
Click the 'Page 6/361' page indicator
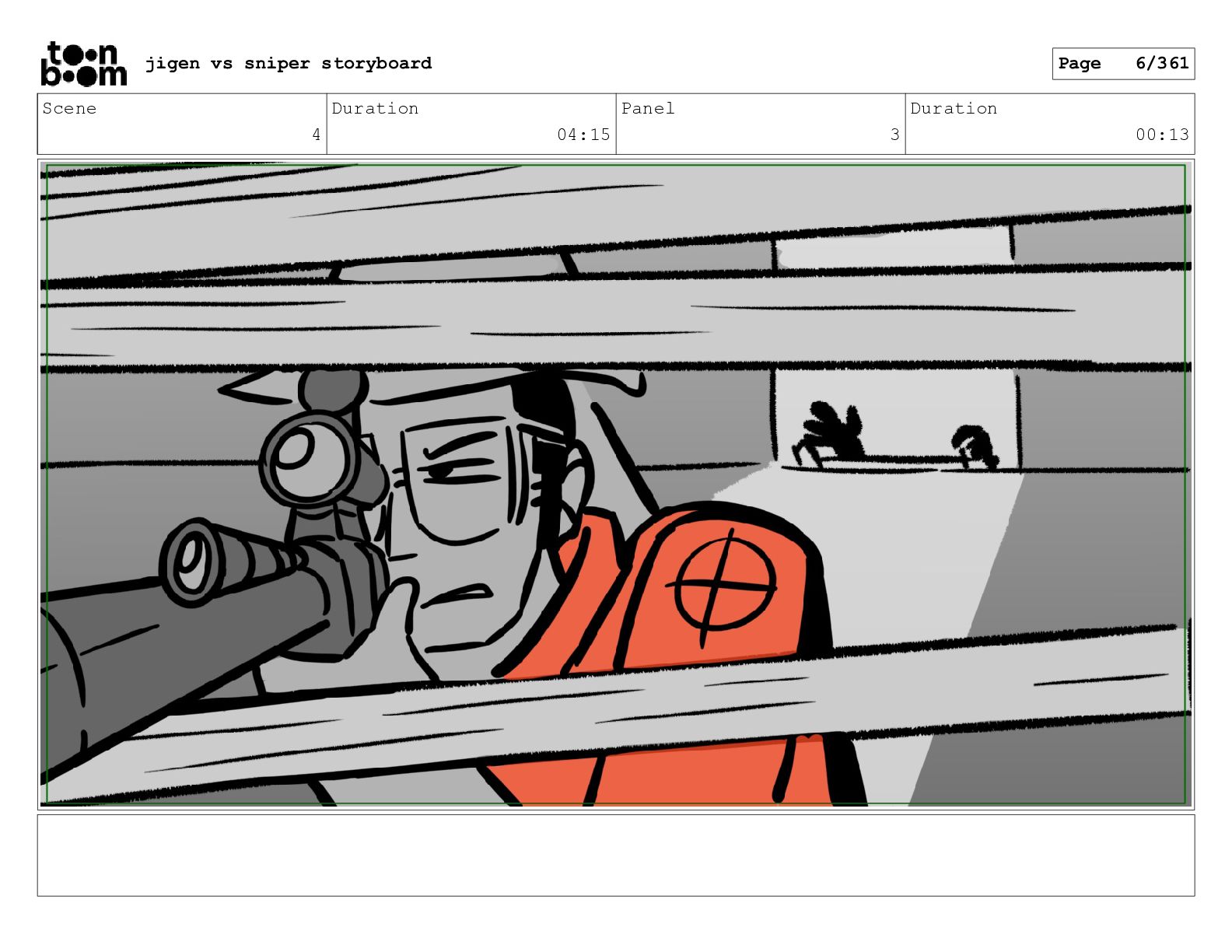coord(1123,64)
